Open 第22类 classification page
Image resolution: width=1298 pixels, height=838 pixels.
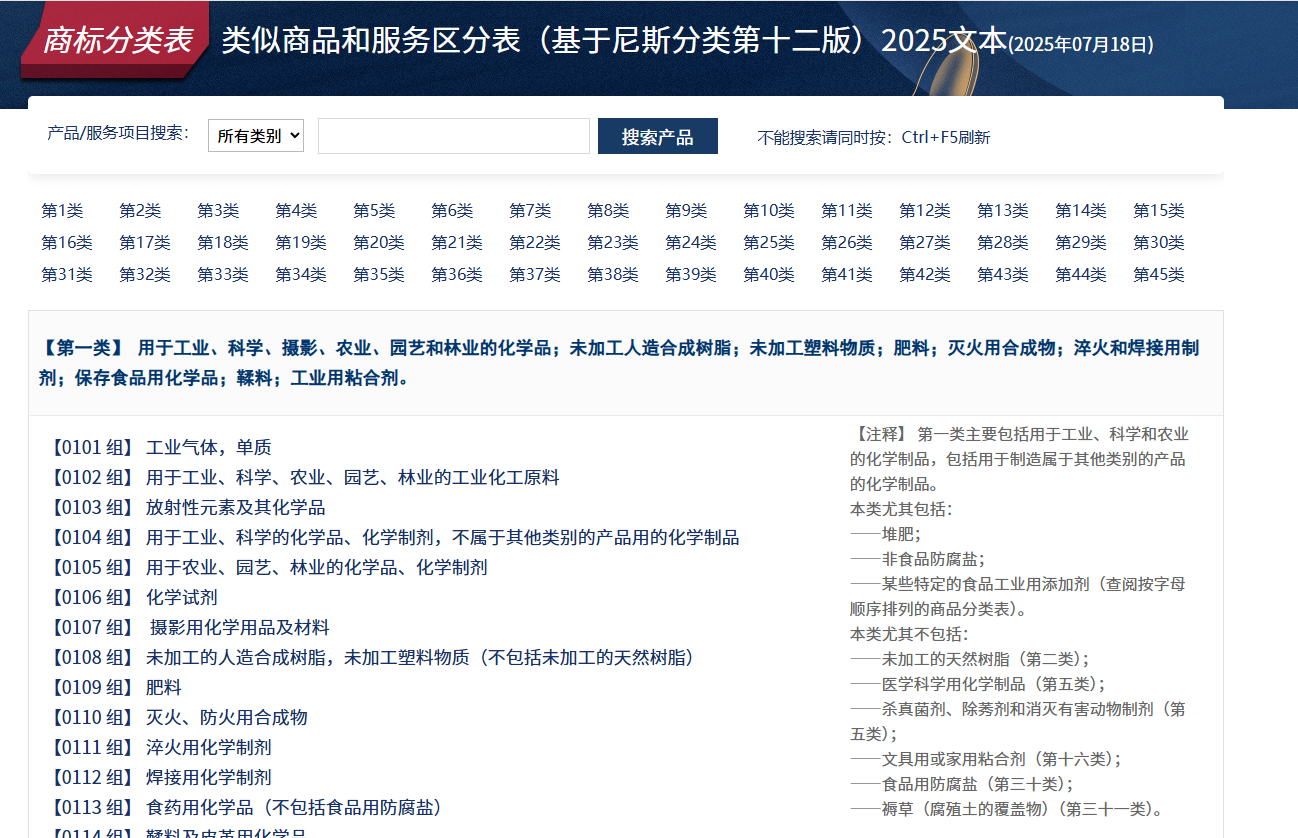tap(534, 242)
